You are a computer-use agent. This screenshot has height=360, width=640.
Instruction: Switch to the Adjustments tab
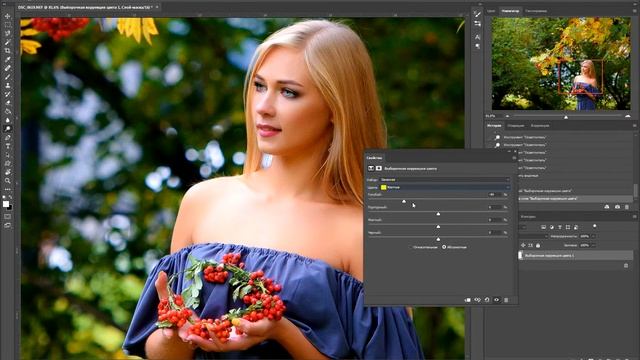coord(540,126)
